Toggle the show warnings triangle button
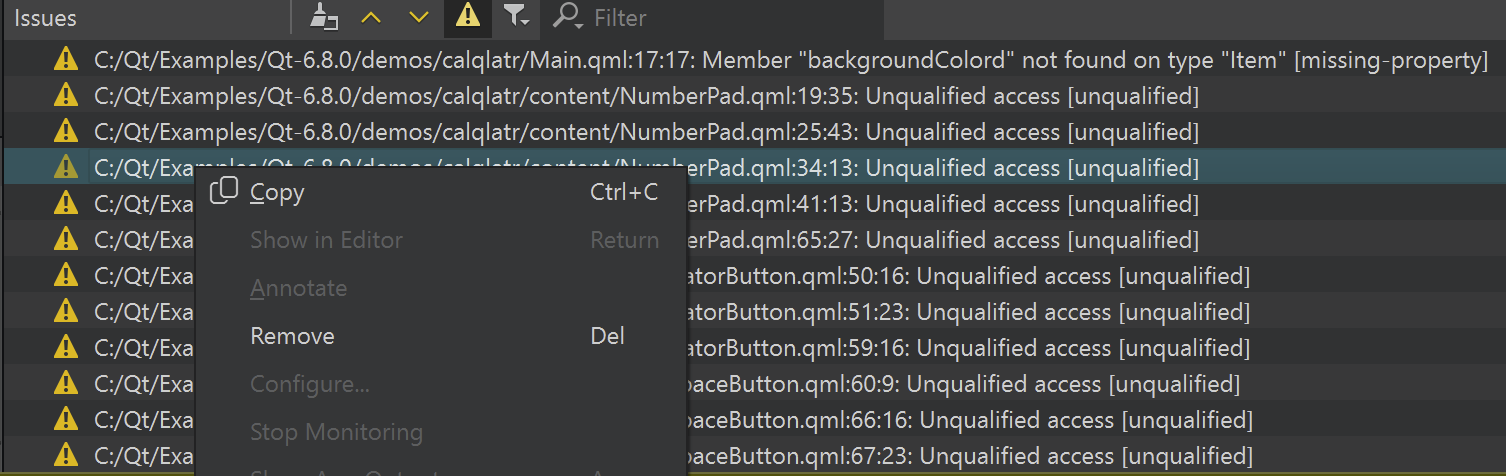Screen dimensions: 1506x476 pos(467,17)
